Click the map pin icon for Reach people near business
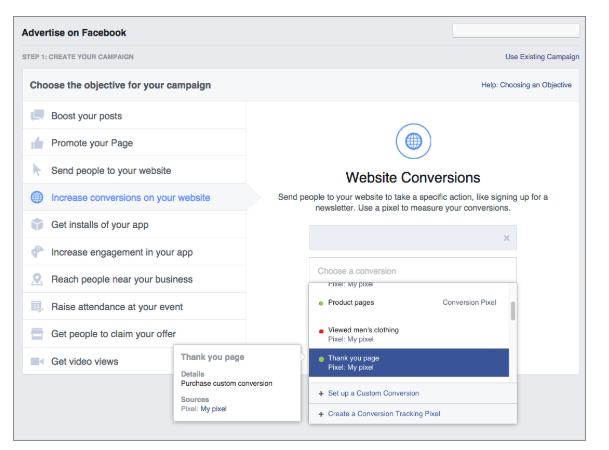The image size is (609, 450). click(x=37, y=279)
